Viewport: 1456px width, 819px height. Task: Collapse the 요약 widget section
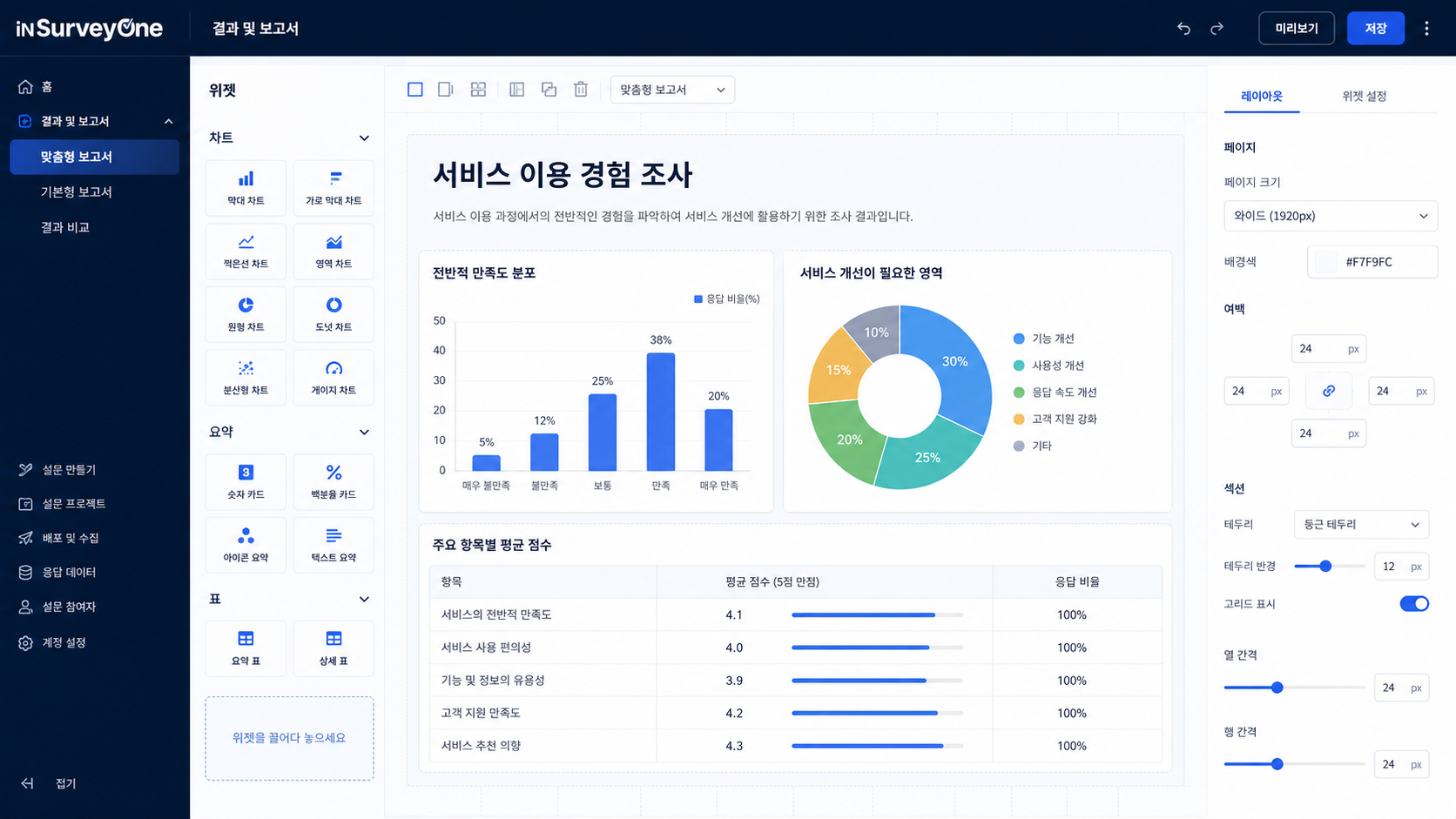(x=364, y=432)
